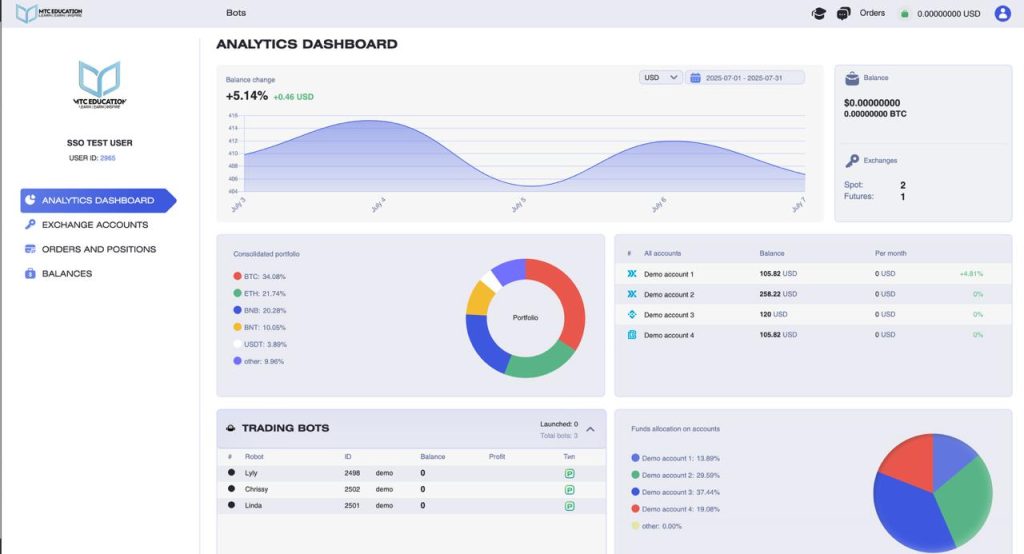Click the user profile avatar icon
This screenshot has width=1024, height=554.
tap(1002, 13)
